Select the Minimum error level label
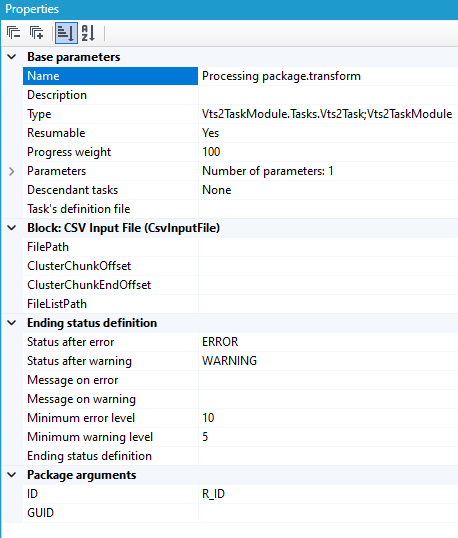The image size is (458, 538). 81,418
